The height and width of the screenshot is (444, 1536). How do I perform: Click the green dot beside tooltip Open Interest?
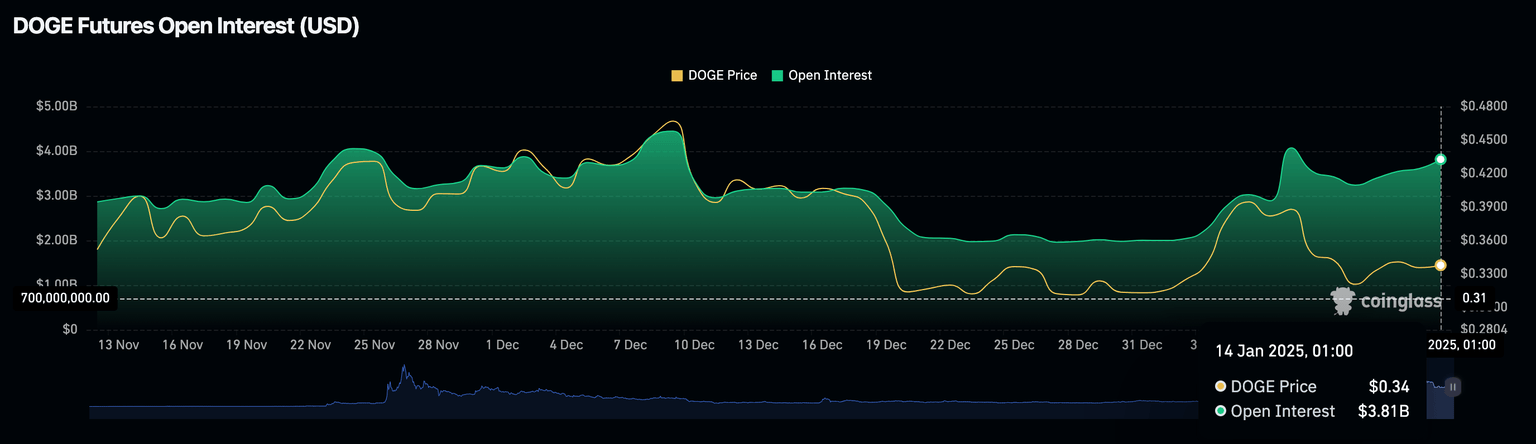[x=1220, y=411]
